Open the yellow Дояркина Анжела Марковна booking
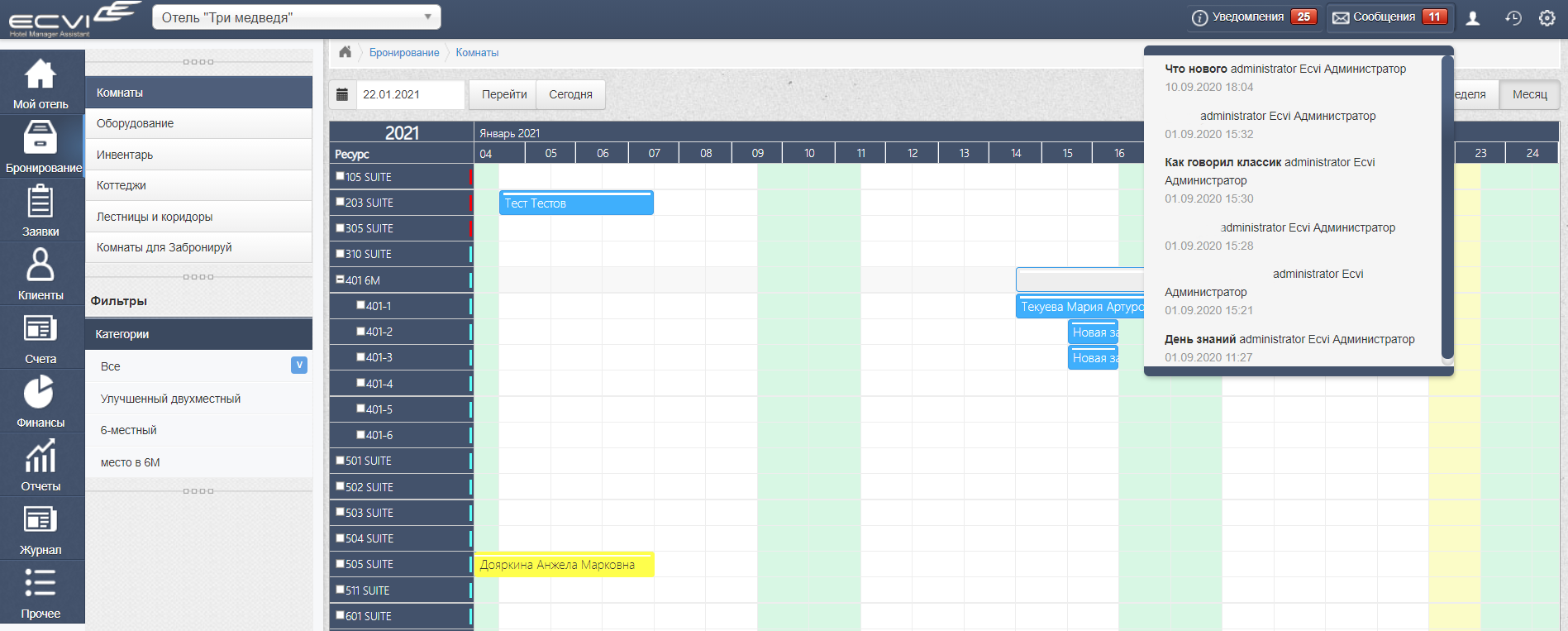 pyautogui.click(x=564, y=565)
